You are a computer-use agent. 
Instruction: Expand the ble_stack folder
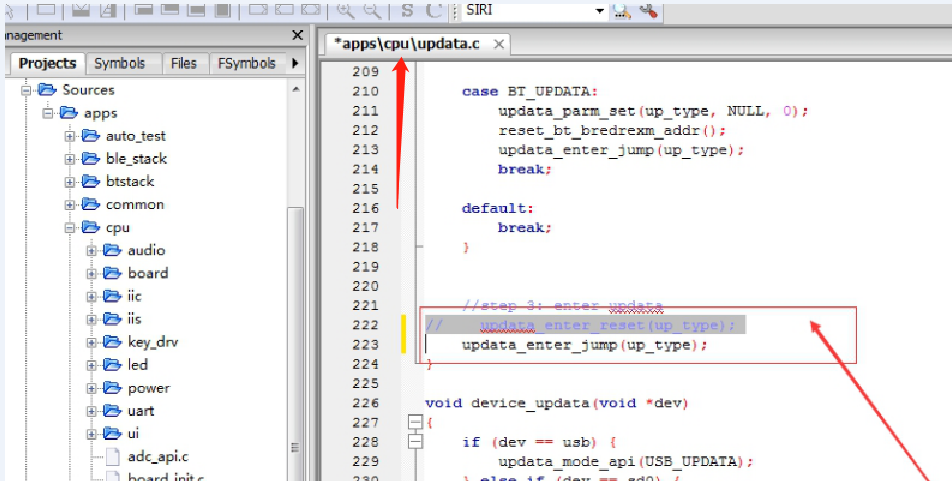pos(69,159)
